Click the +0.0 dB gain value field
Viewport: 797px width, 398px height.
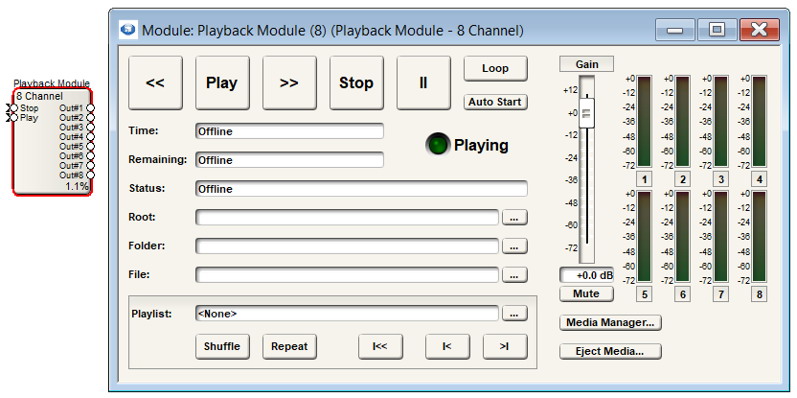click(x=587, y=275)
